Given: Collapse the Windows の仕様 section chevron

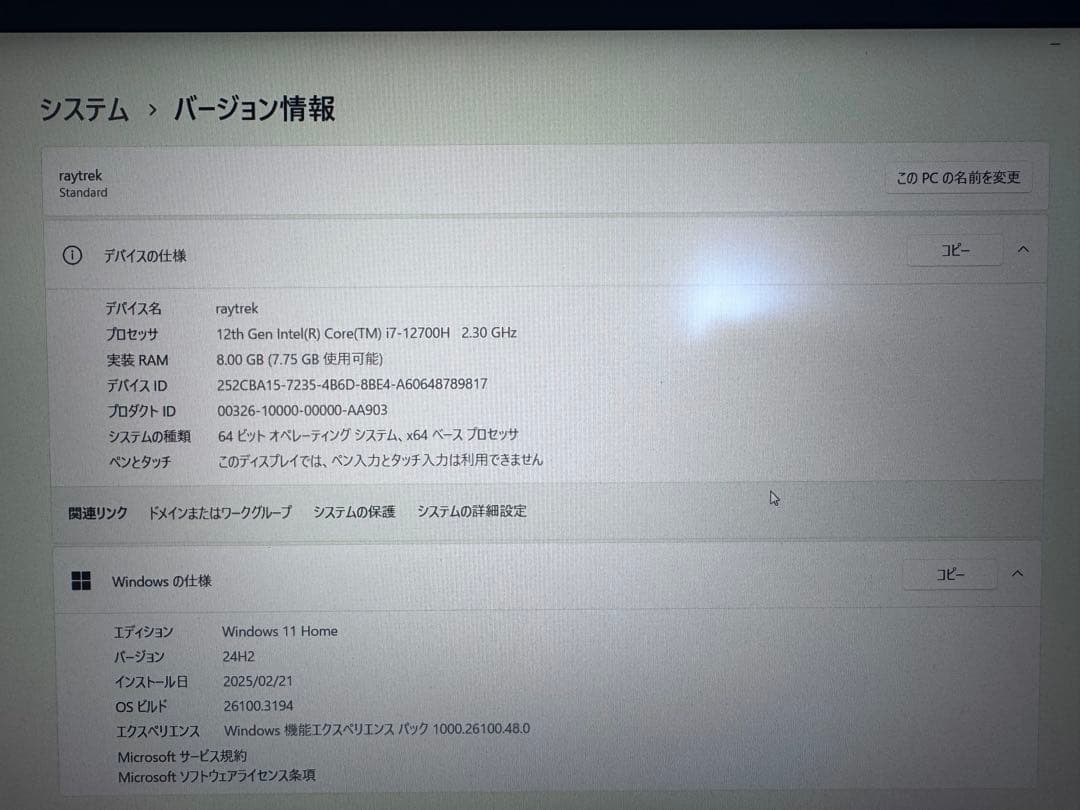Looking at the screenshot, I should 1017,574.
